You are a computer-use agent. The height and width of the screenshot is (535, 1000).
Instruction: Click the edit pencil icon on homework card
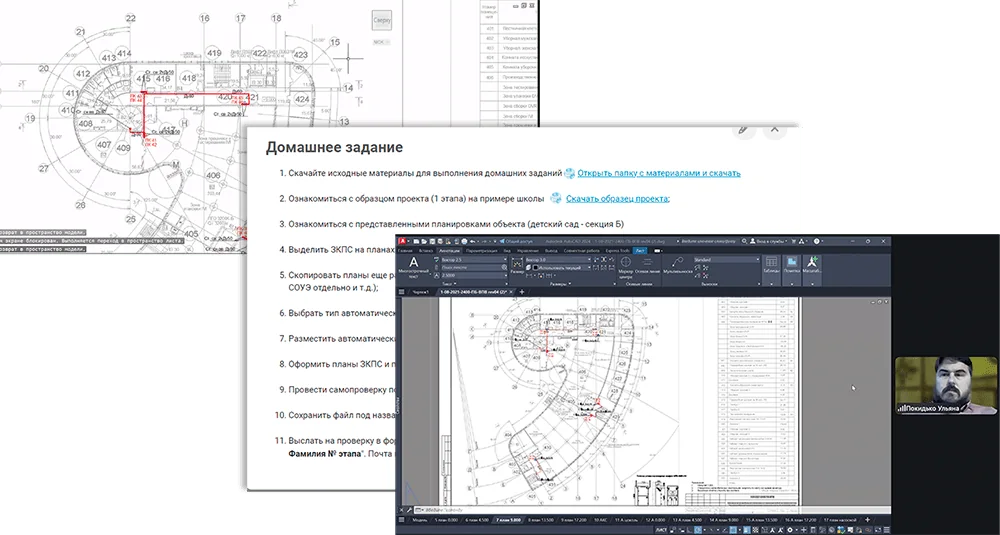click(x=742, y=129)
